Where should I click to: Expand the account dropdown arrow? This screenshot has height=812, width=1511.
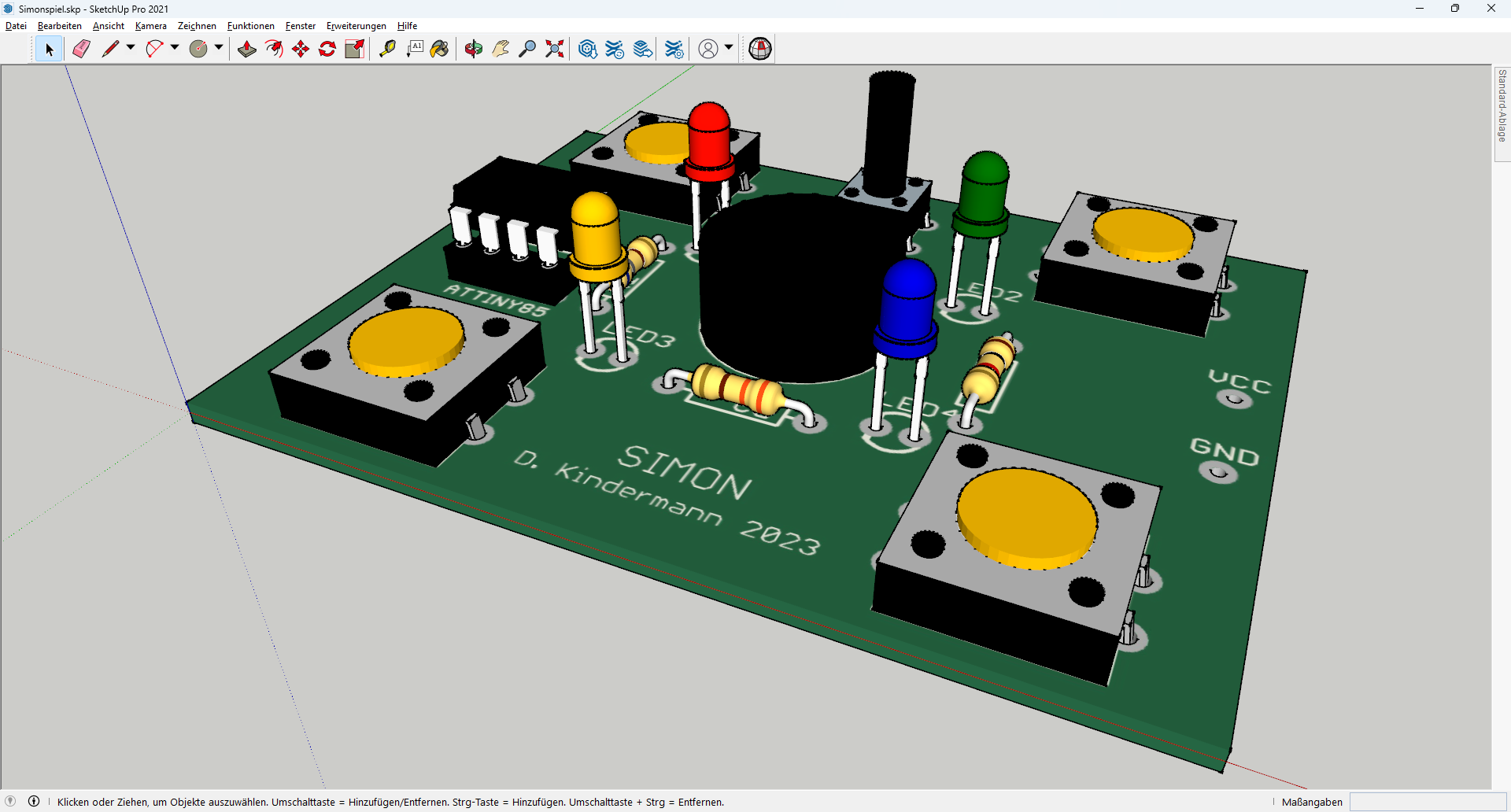pyautogui.click(x=729, y=48)
